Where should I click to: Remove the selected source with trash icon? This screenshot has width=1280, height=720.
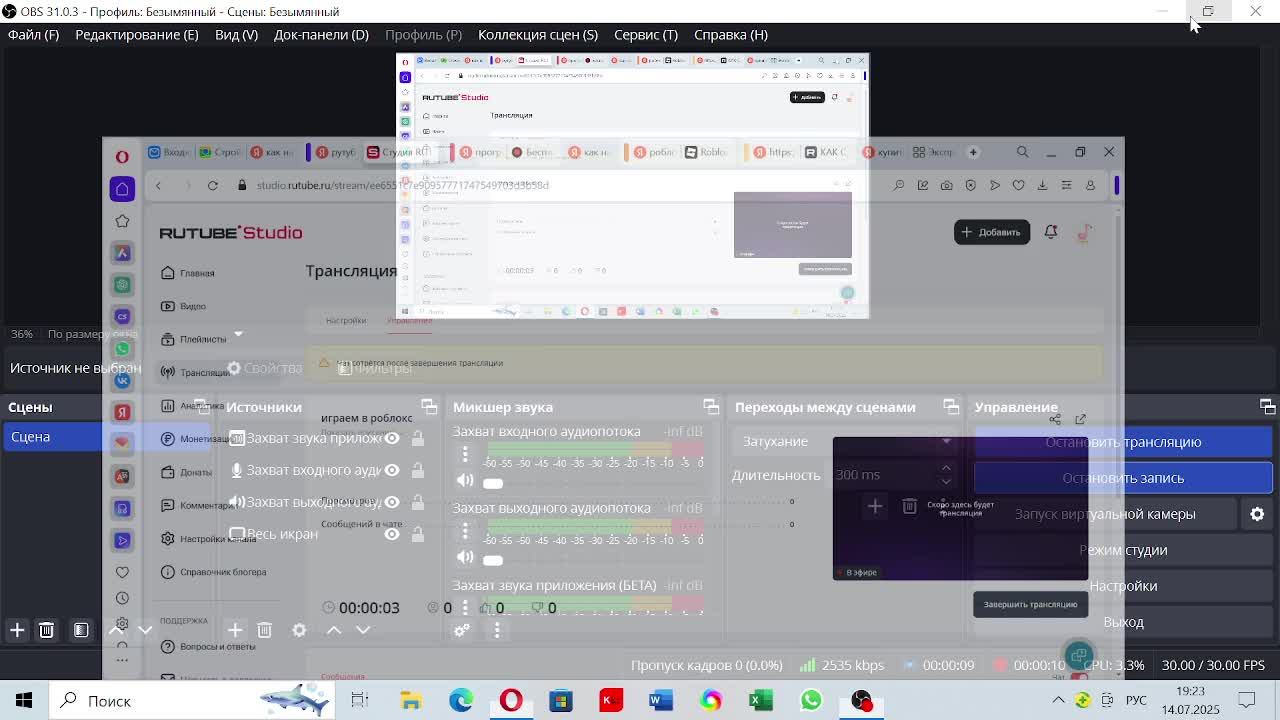click(264, 630)
